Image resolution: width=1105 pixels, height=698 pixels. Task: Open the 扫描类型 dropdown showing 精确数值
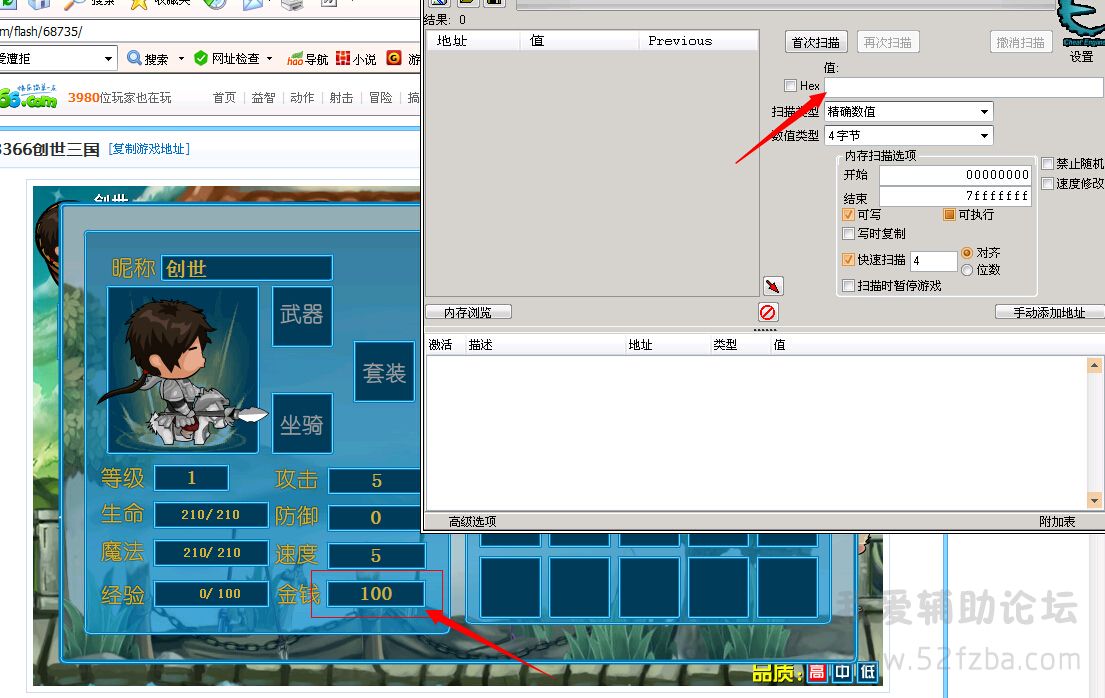908,111
